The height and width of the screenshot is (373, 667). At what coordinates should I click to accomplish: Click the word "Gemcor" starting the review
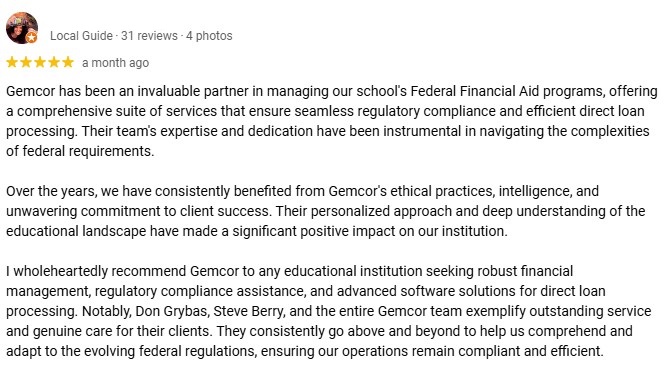[31, 91]
